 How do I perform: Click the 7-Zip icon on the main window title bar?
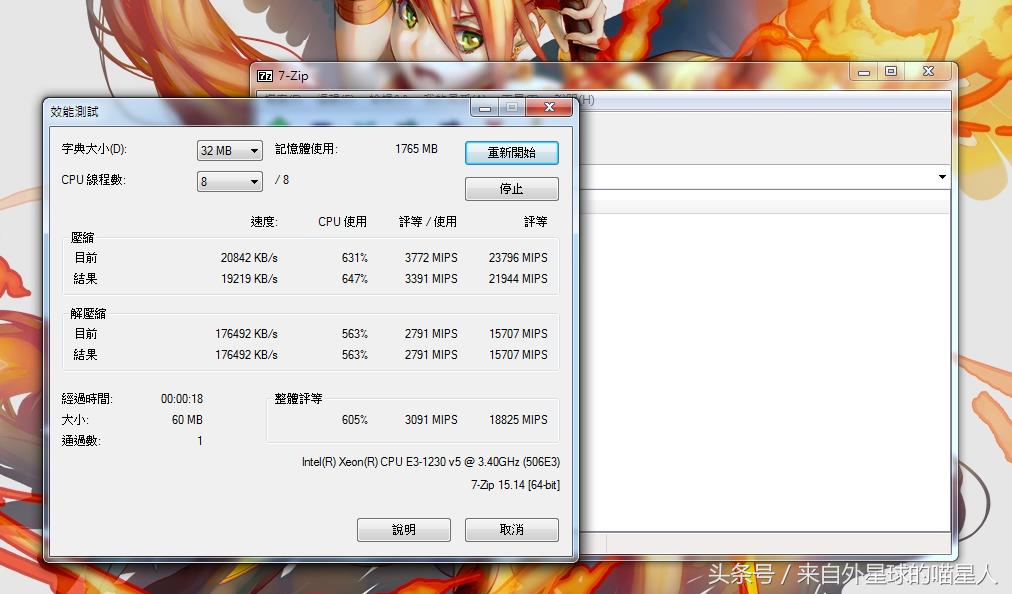tap(265, 75)
